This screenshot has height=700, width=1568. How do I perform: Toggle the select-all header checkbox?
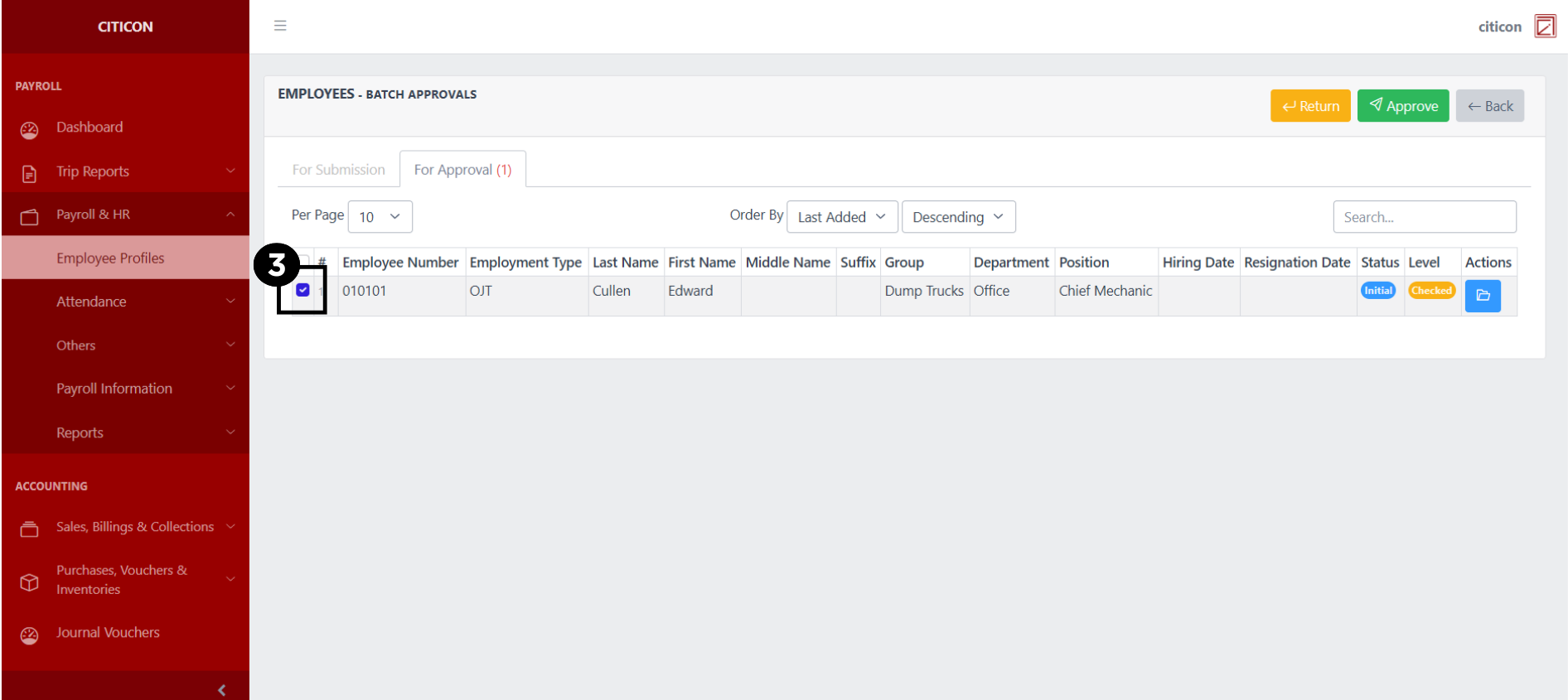tap(304, 260)
